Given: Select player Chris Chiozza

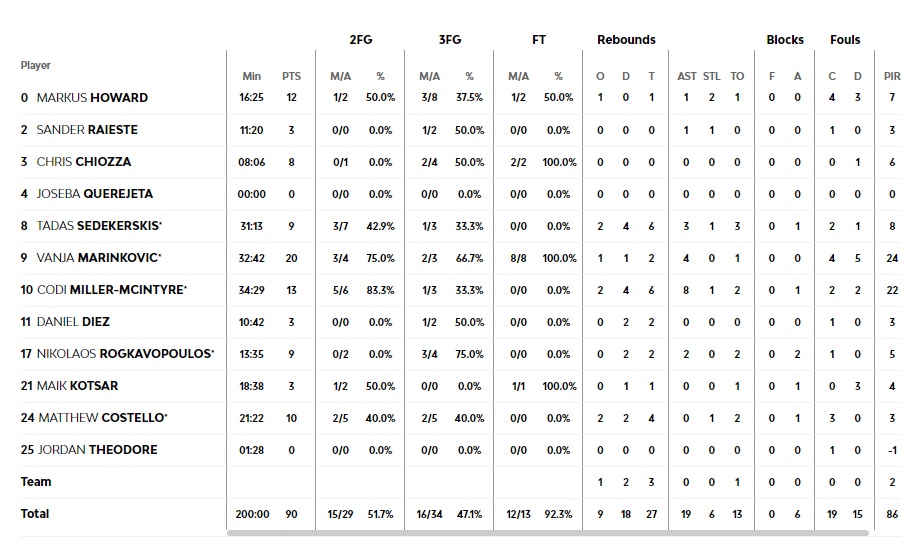Looking at the screenshot, I should click(x=84, y=162).
